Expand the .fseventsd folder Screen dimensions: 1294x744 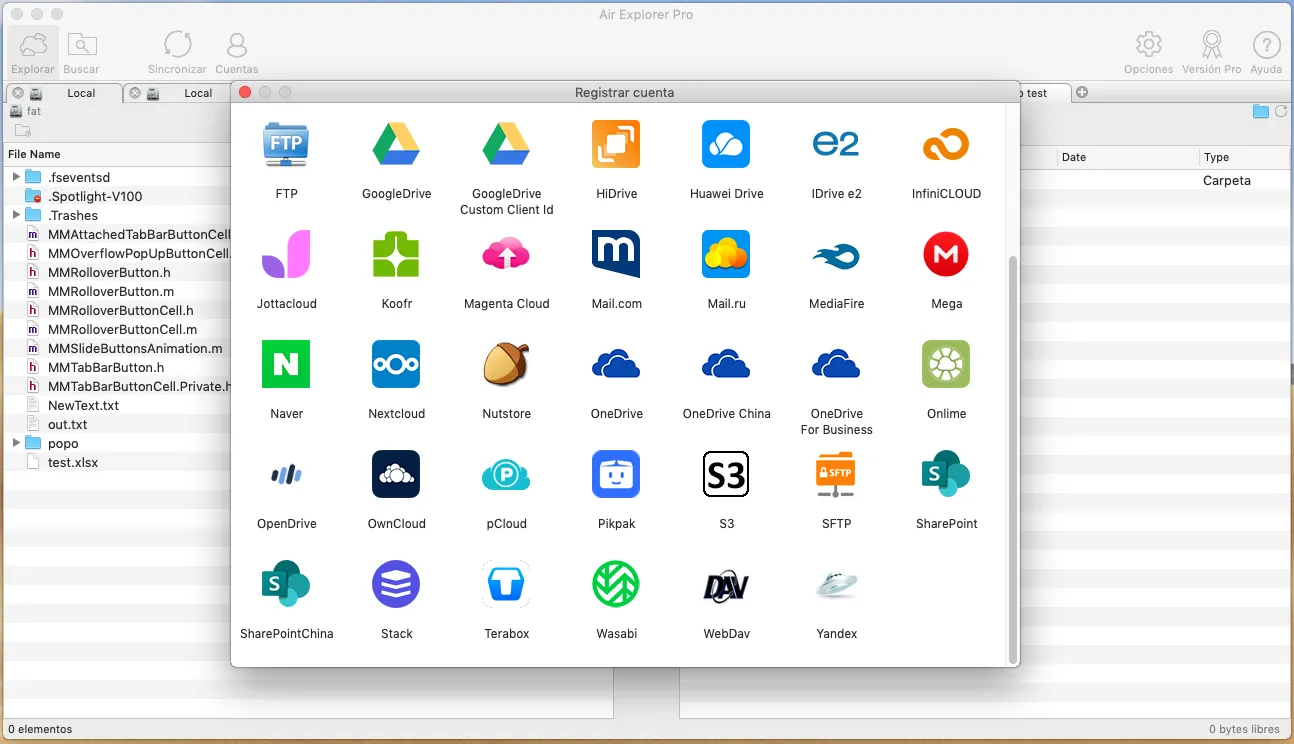16,177
